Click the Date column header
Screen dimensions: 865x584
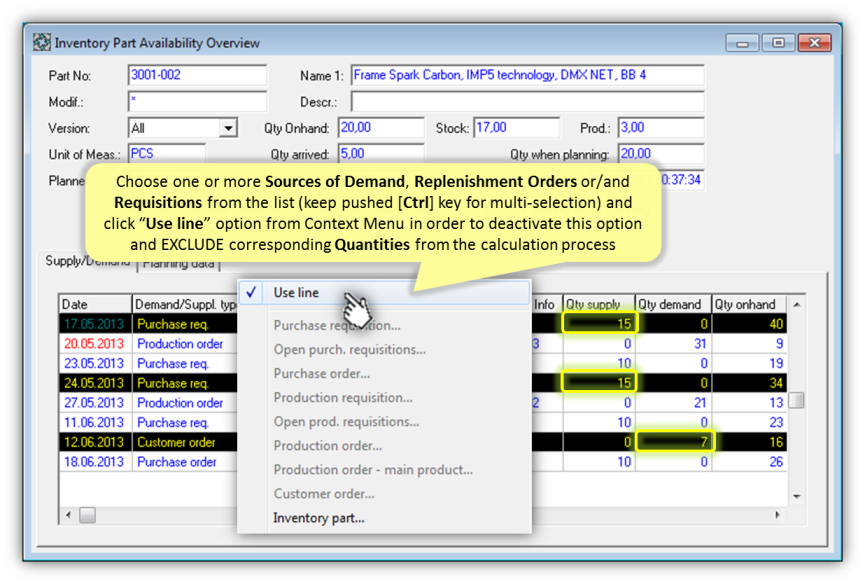95,304
